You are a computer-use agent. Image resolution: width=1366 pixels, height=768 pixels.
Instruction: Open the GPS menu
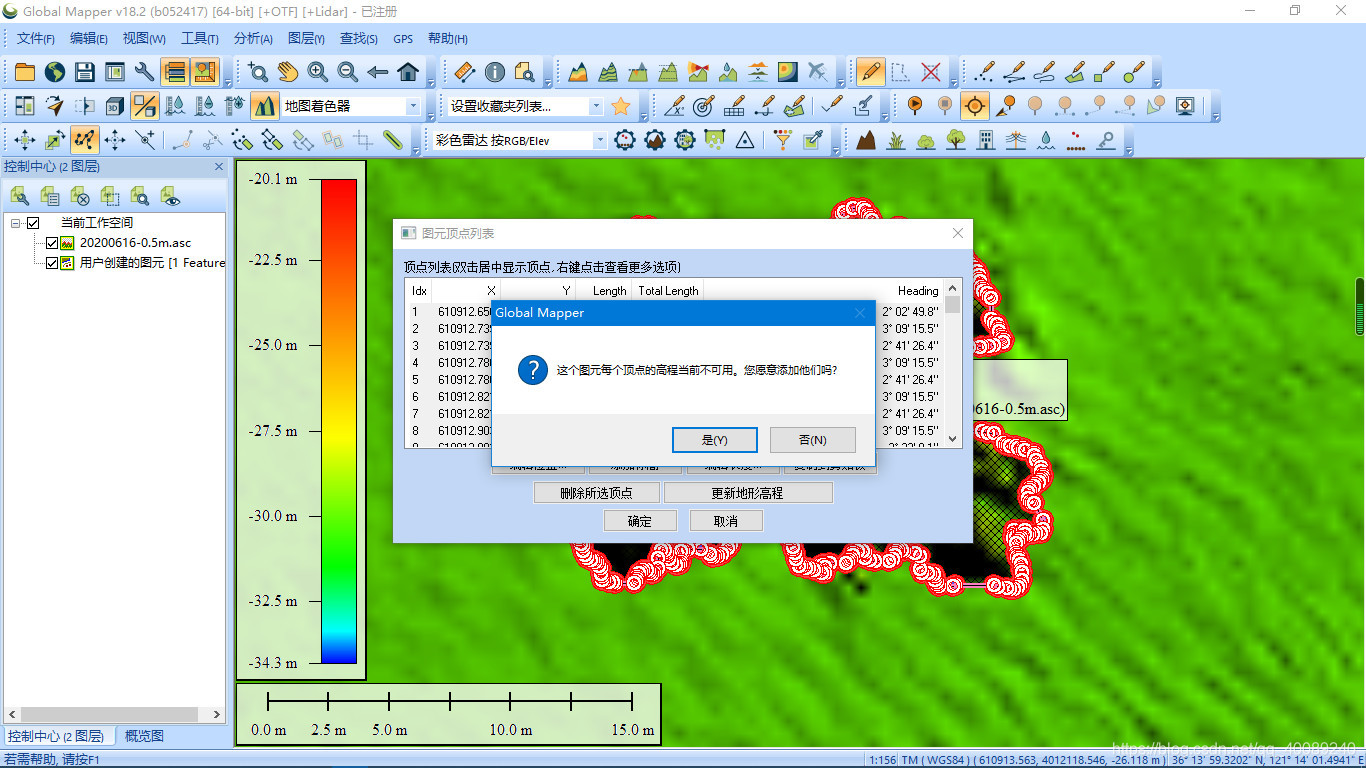coord(403,39)
